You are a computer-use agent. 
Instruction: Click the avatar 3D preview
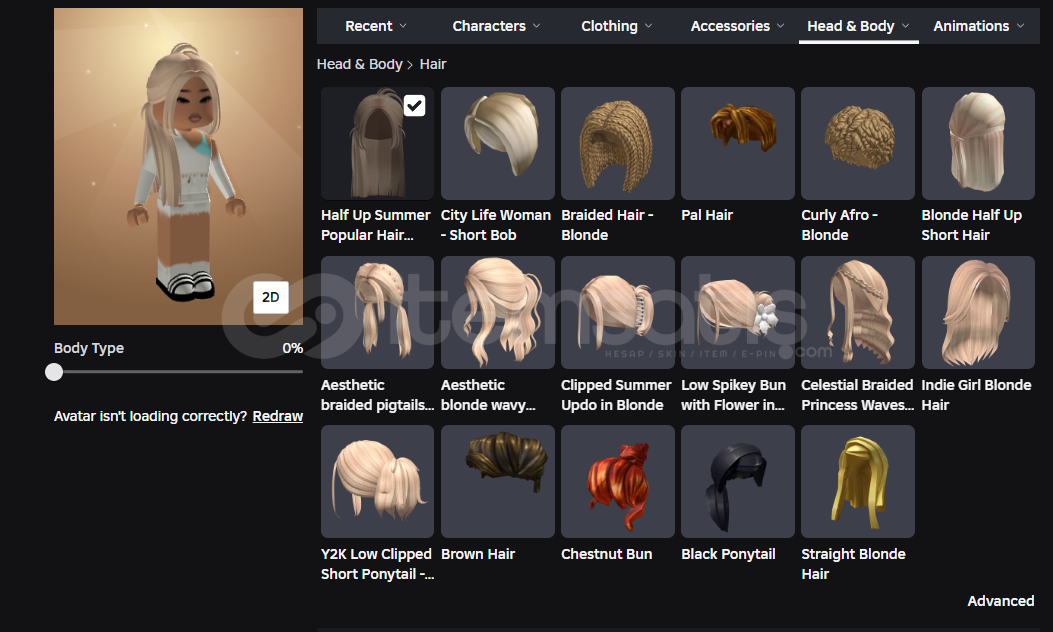pyautogui.click(x=179, y=167)
